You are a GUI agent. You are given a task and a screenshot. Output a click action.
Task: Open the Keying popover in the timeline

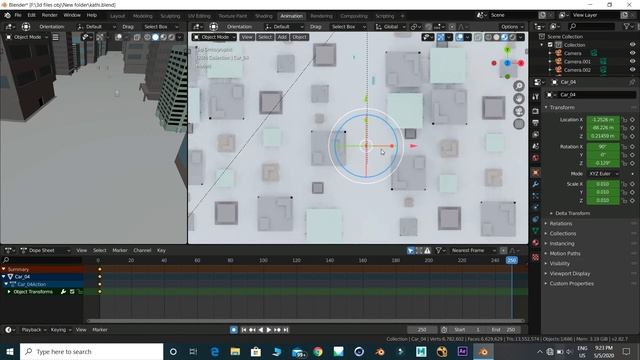point(61,330)
